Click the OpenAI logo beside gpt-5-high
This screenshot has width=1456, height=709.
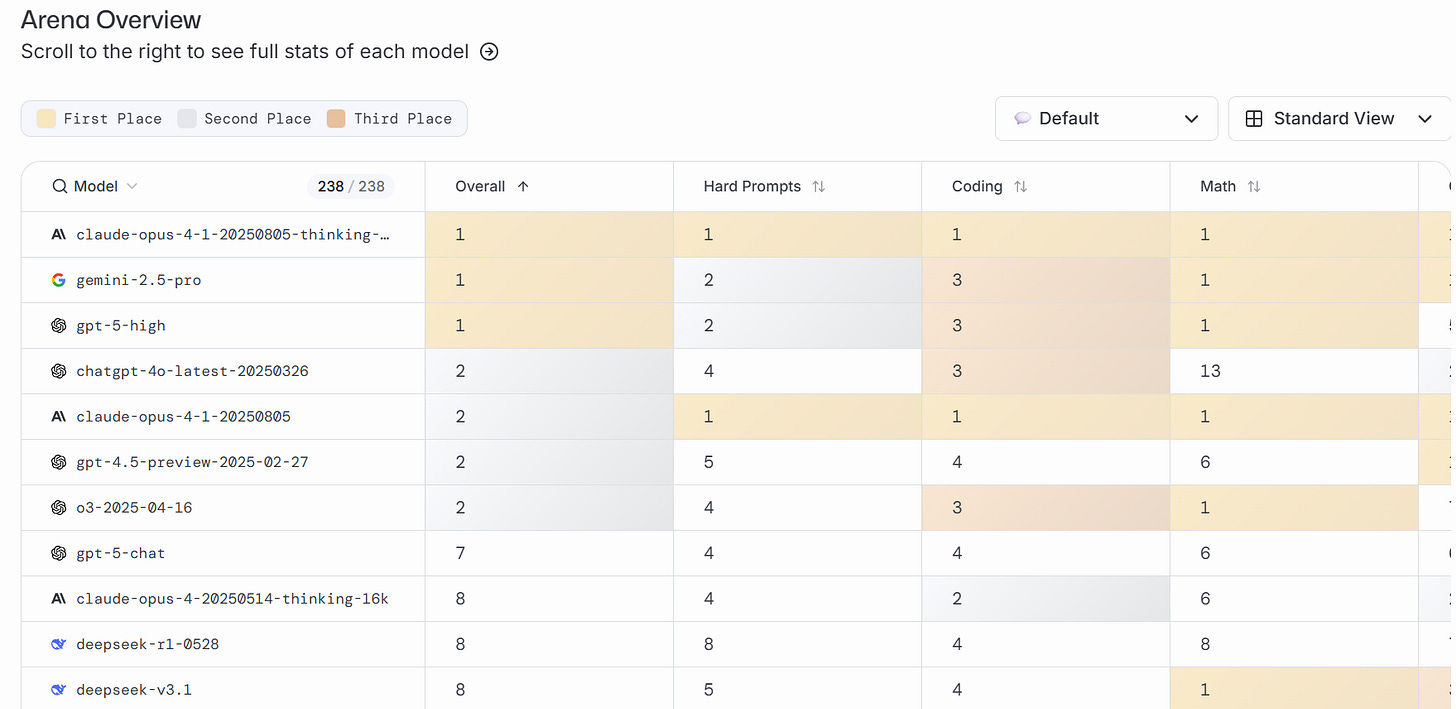click(59, 326)
